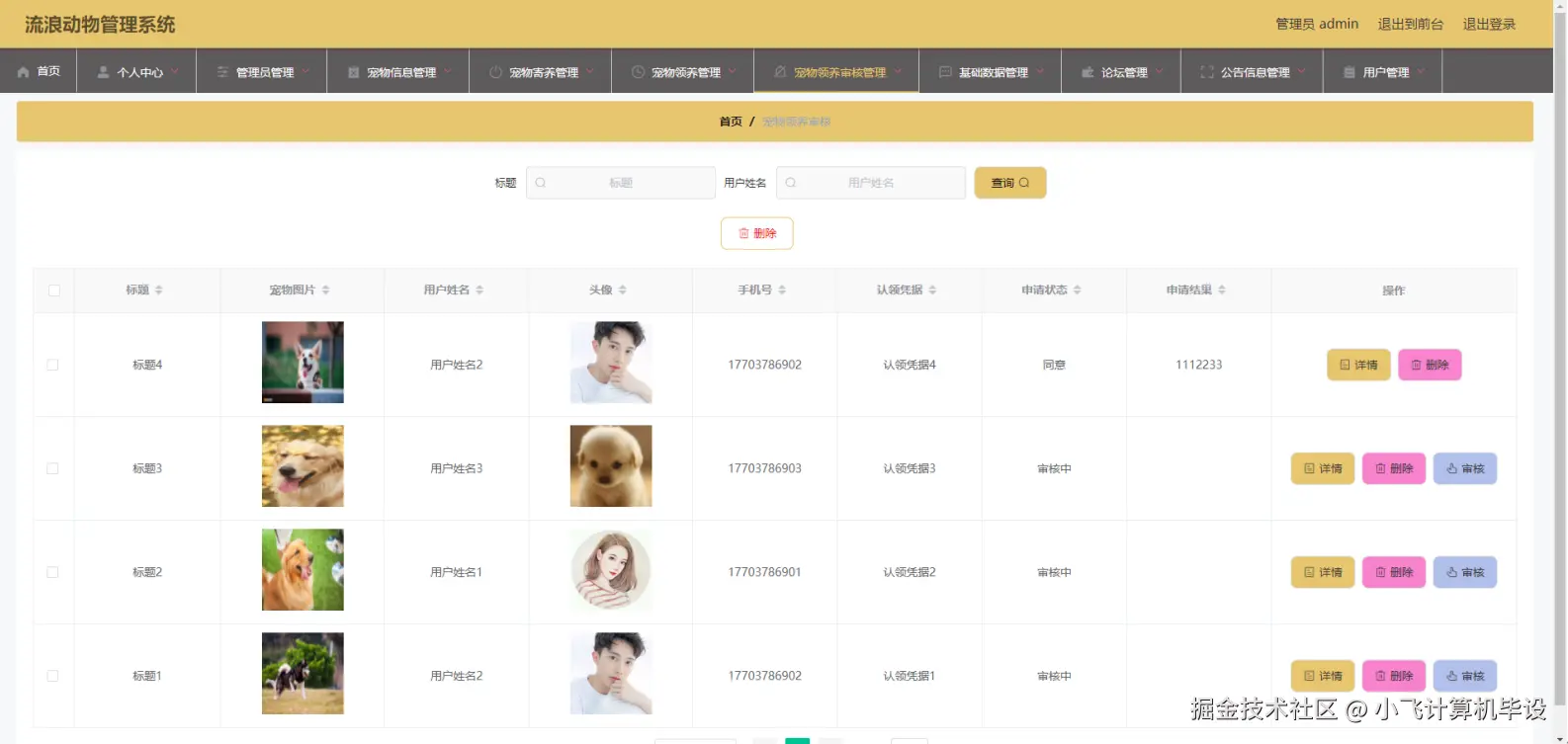This screenshot has width=1568, height=744.
Task: Click 审核 button for row 标题3
Action: pyautogui.click(x=1465, y=468)
